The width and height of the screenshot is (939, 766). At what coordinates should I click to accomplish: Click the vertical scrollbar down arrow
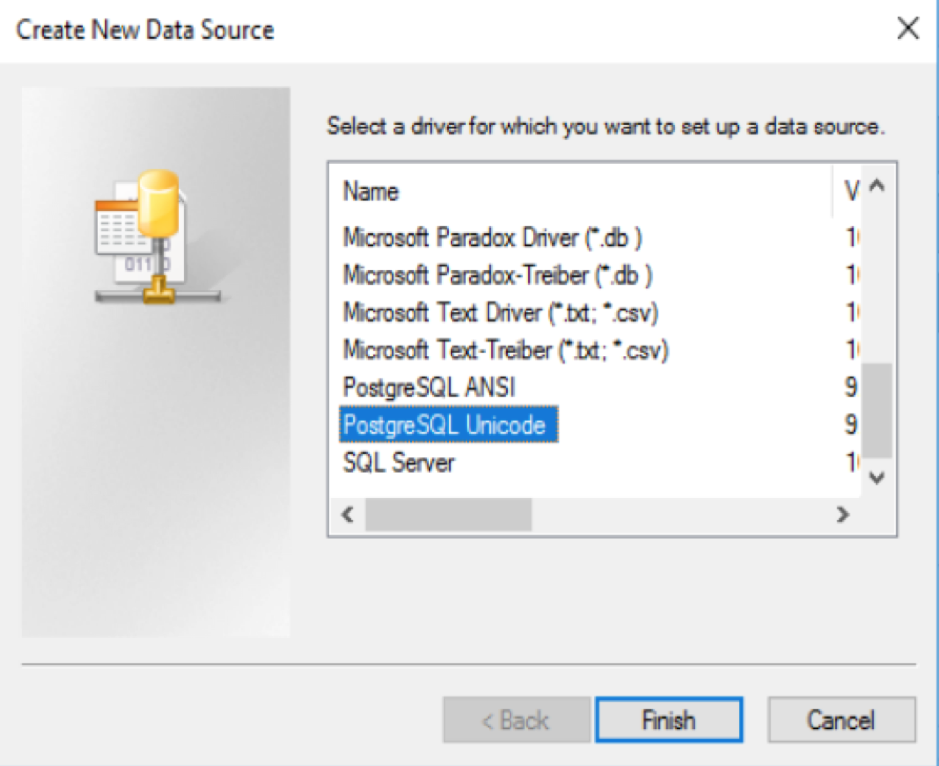pos(877,478)
